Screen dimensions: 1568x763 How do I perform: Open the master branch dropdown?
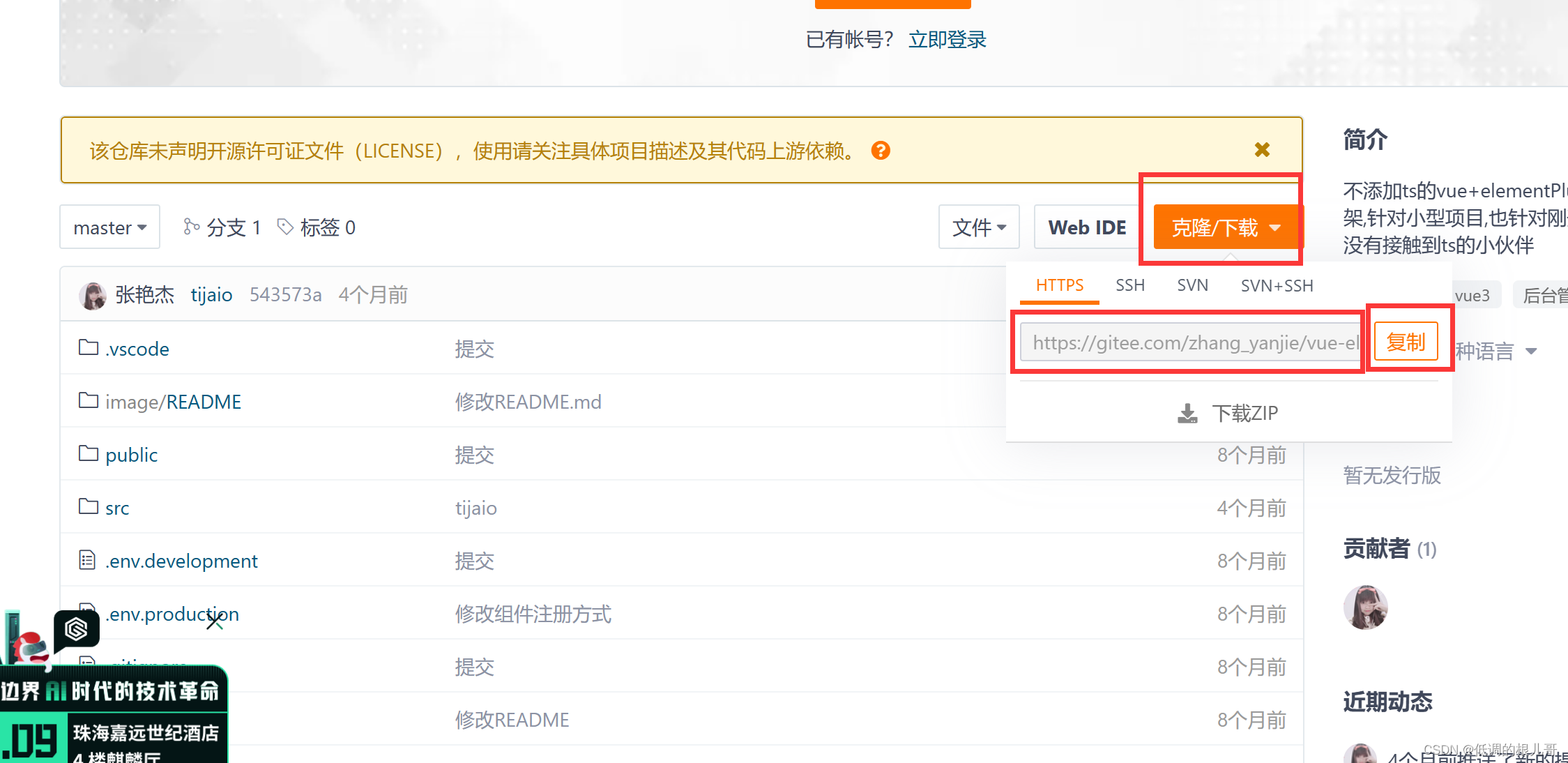coord(110,227)
